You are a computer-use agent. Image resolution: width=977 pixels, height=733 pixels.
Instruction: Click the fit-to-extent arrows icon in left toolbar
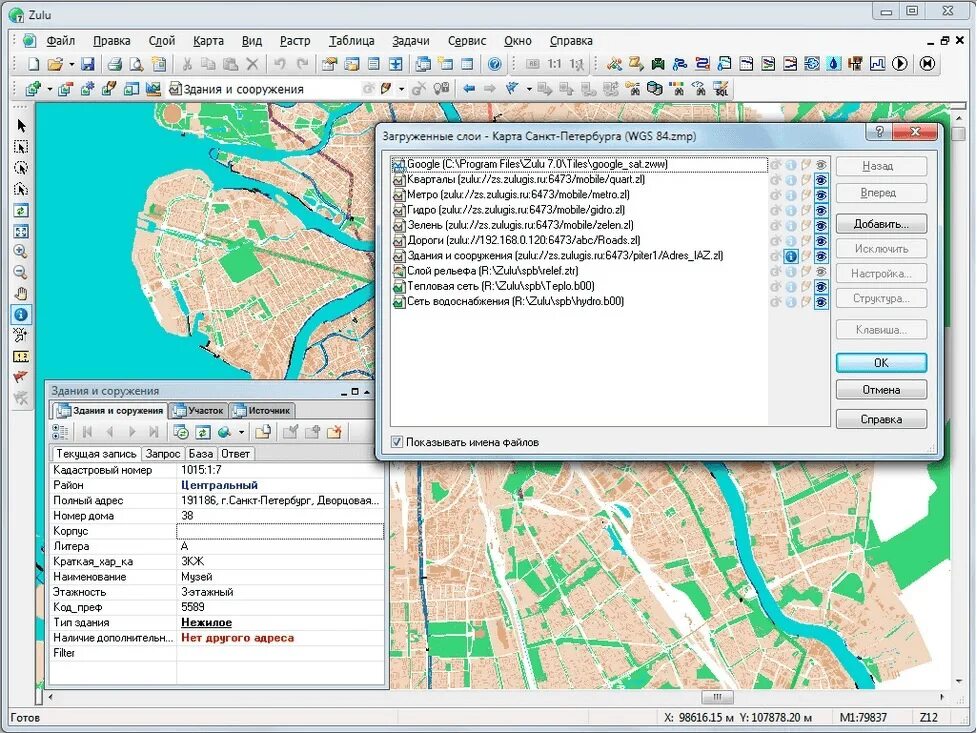point(21,231)
